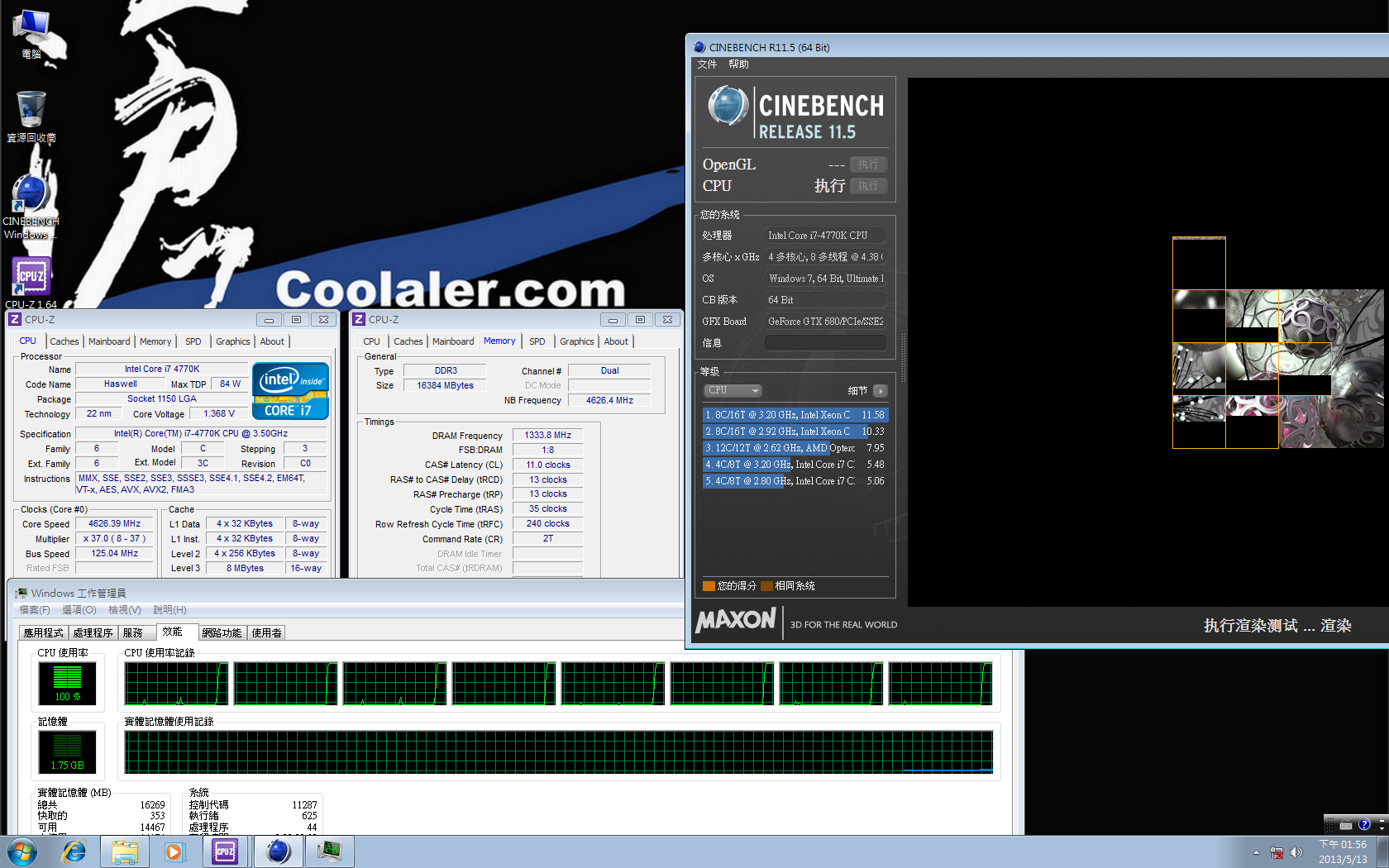Launch Internet Explorer from the taskbar

coord(74,851)
